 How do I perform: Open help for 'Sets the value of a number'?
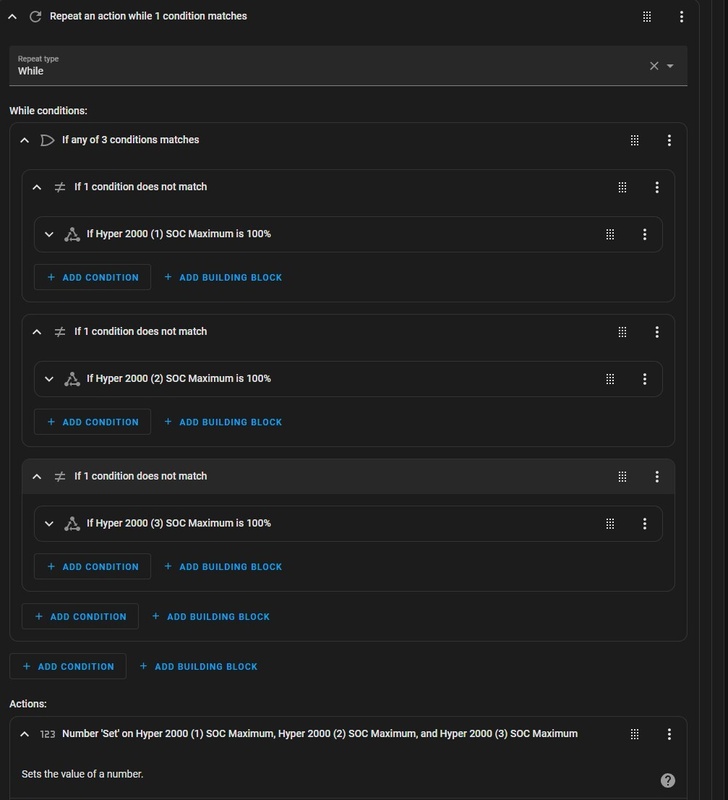[668, 780]
